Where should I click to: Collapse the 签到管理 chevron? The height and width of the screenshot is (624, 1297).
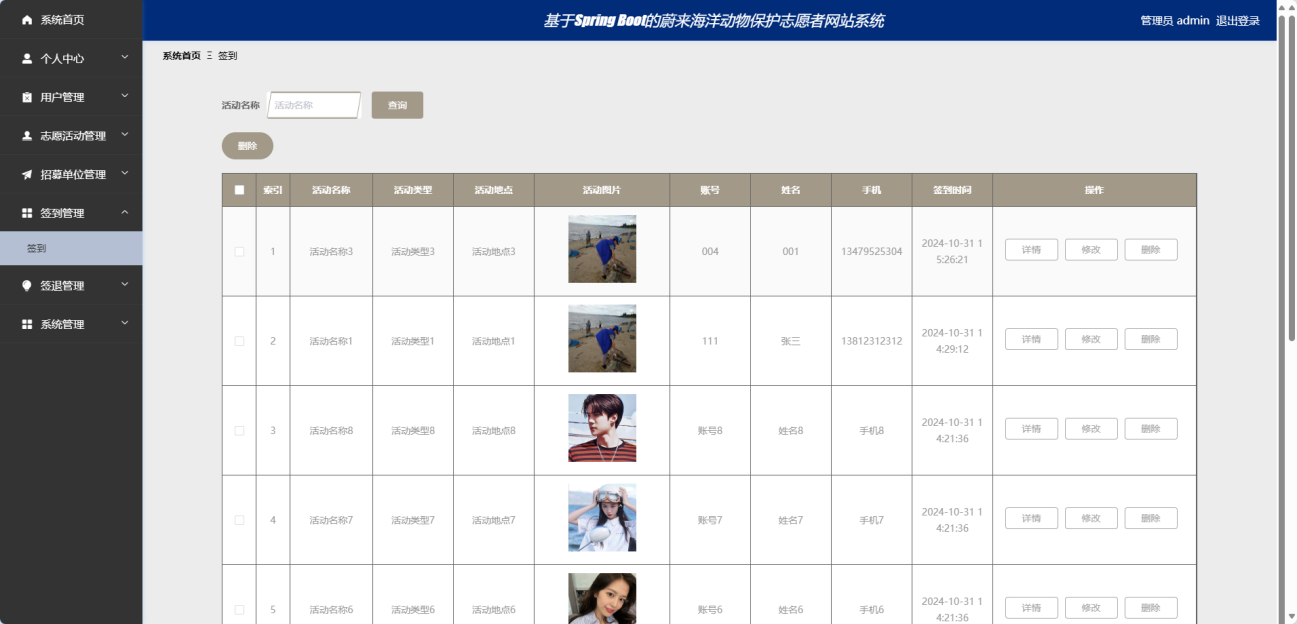point(125,212)
